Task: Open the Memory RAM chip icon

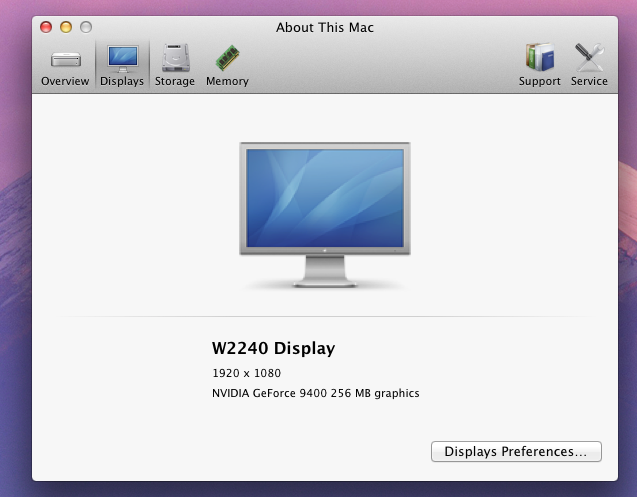Action: coord(227,65)
